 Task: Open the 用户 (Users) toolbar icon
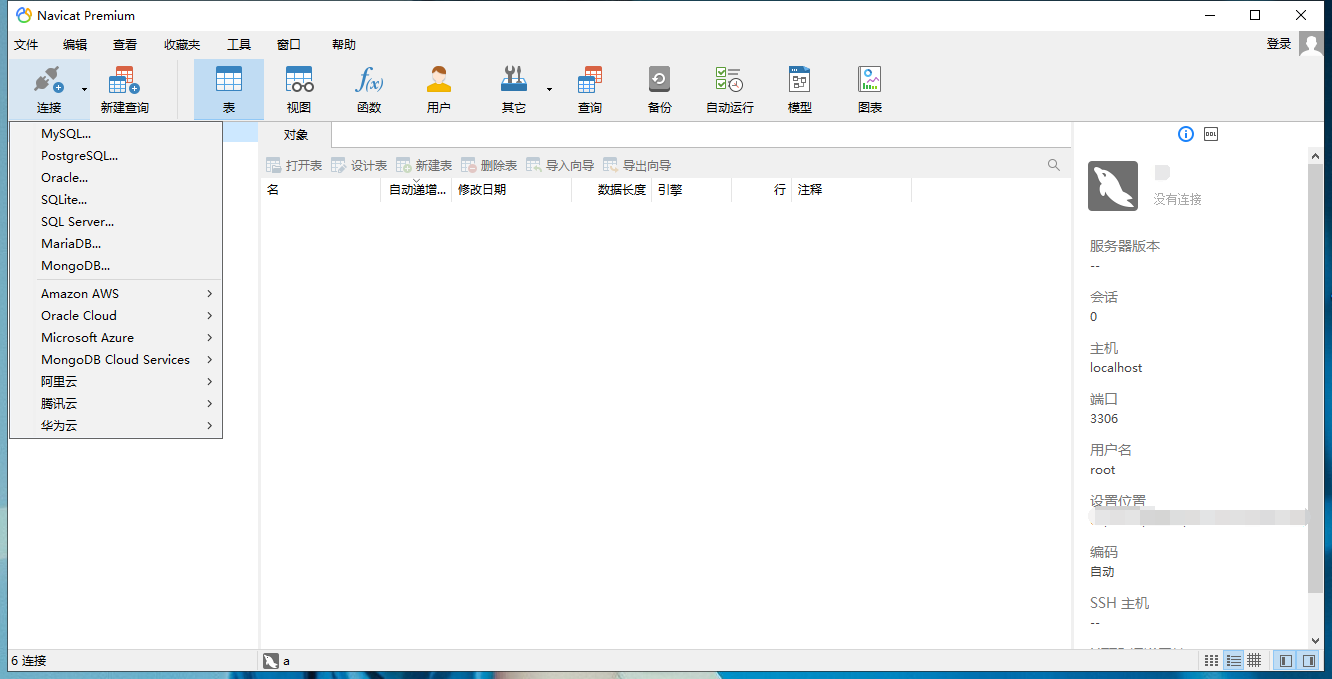pos(438,89)
